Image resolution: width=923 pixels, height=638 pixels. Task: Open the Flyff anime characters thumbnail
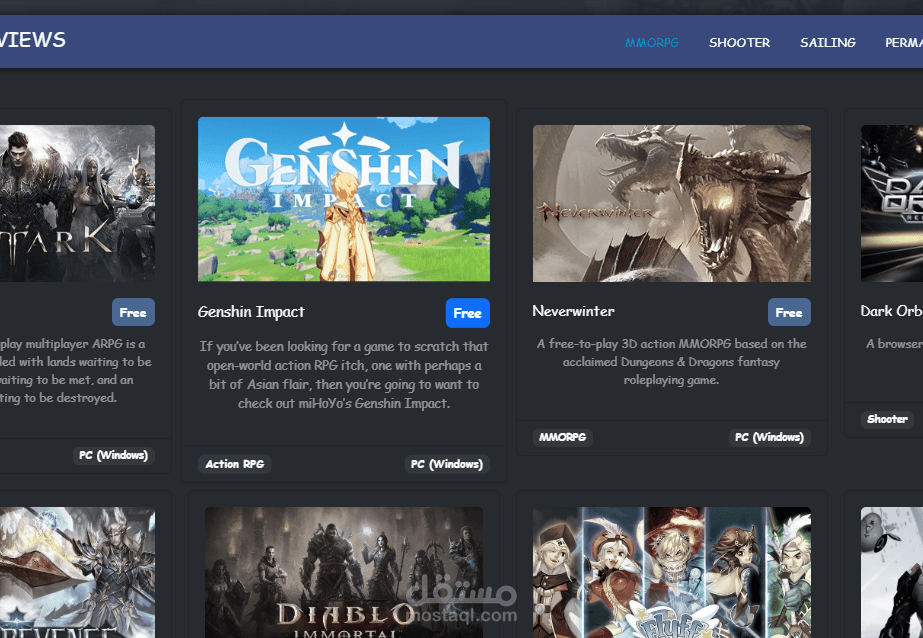click(672, 572)
